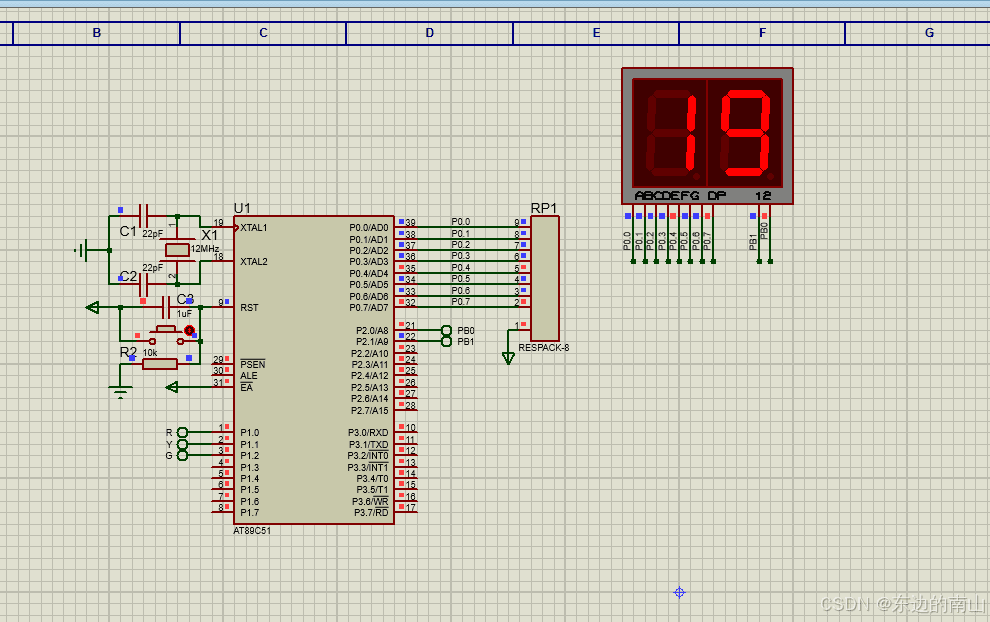
Task: Select the power terminal connected to C3
Action: [x=93, y=308]
